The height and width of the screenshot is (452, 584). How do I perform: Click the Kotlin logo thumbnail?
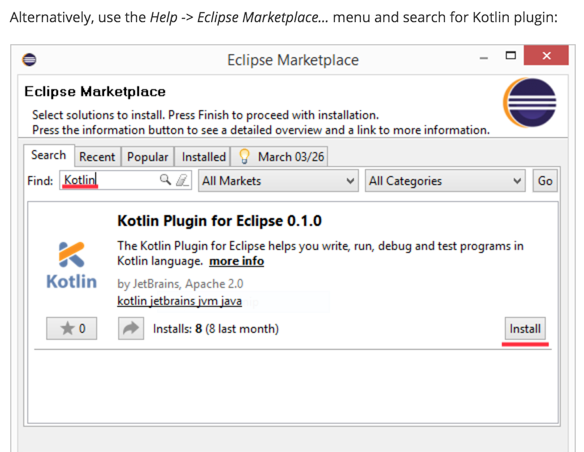coord(72,265)
